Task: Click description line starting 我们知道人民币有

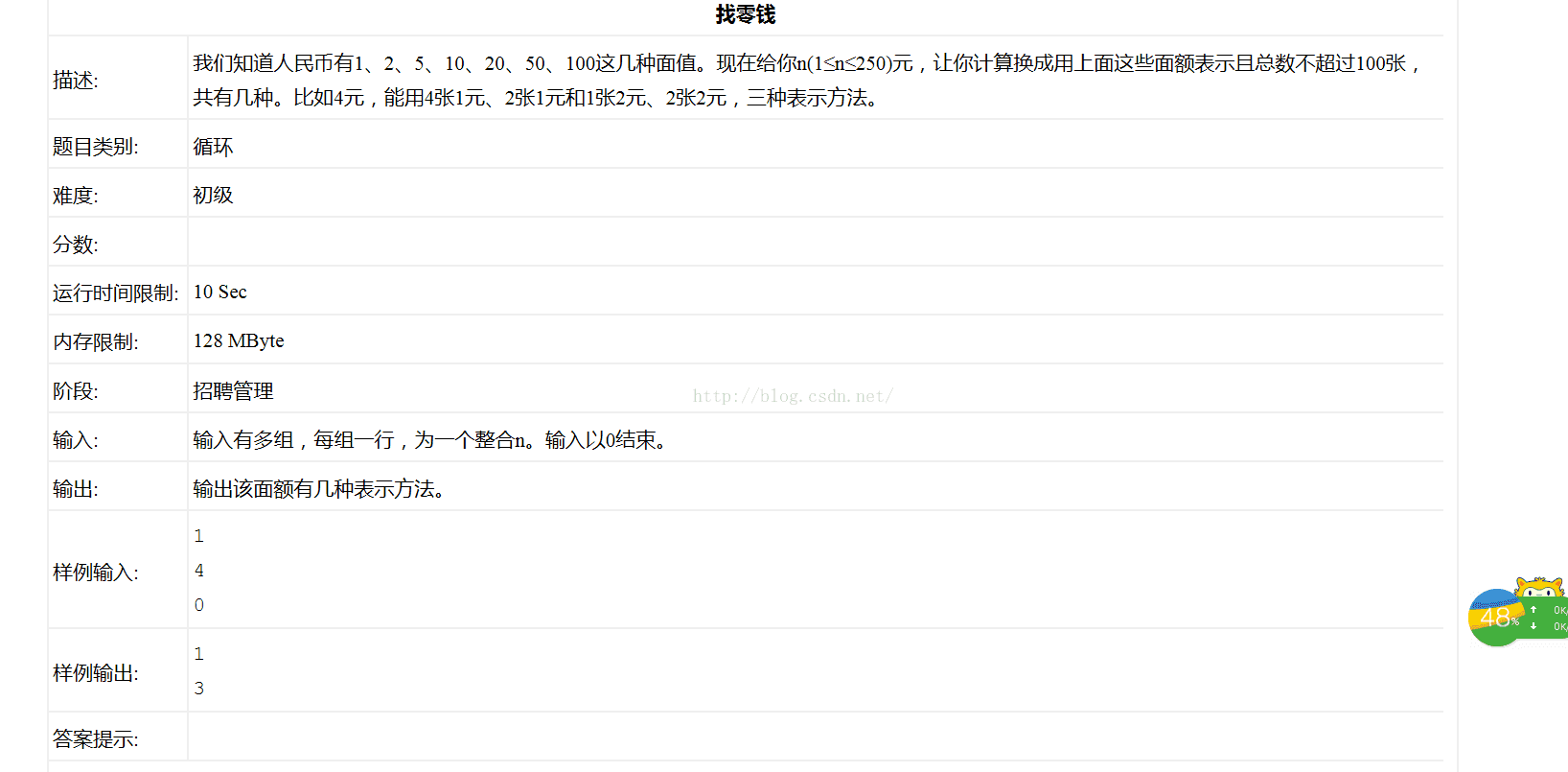Action: click(808, 63)
